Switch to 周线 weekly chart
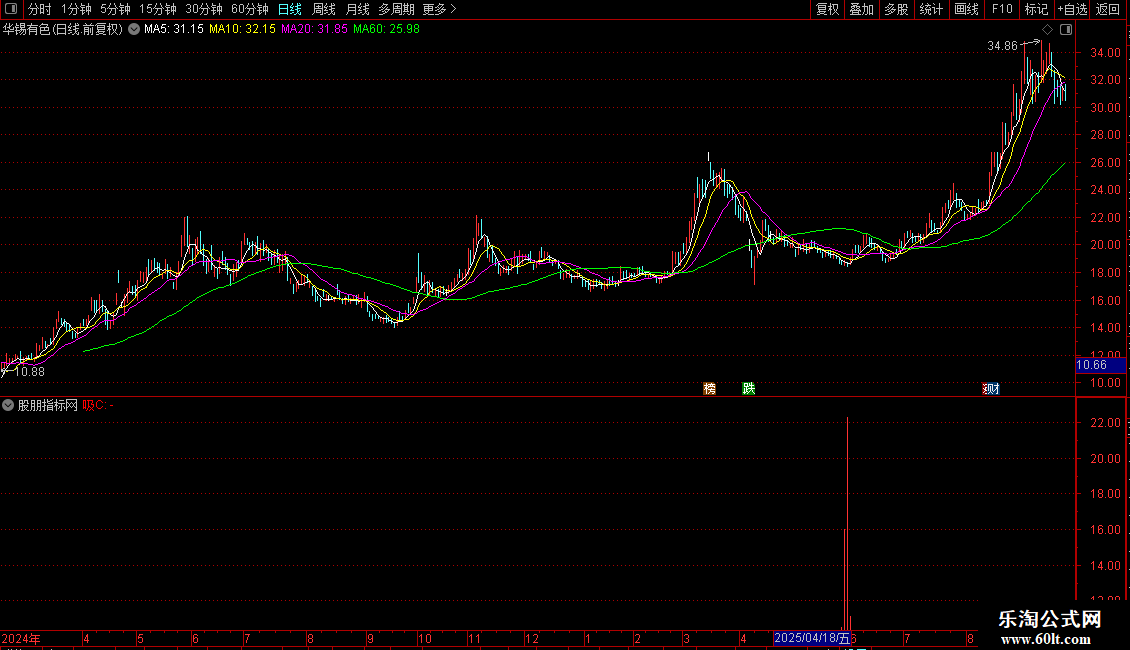1130x650 pixels. pos(324,9)
